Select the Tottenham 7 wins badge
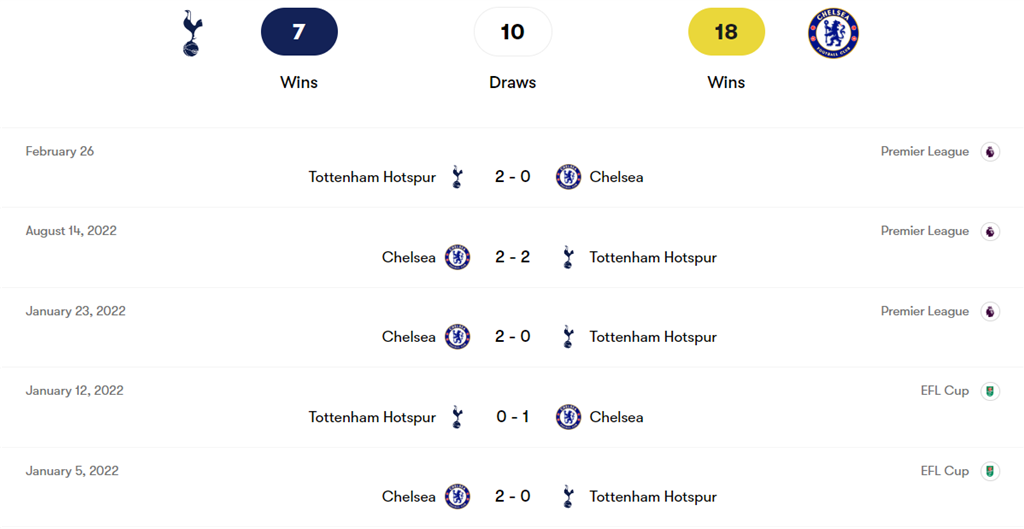 pos(299,32)
